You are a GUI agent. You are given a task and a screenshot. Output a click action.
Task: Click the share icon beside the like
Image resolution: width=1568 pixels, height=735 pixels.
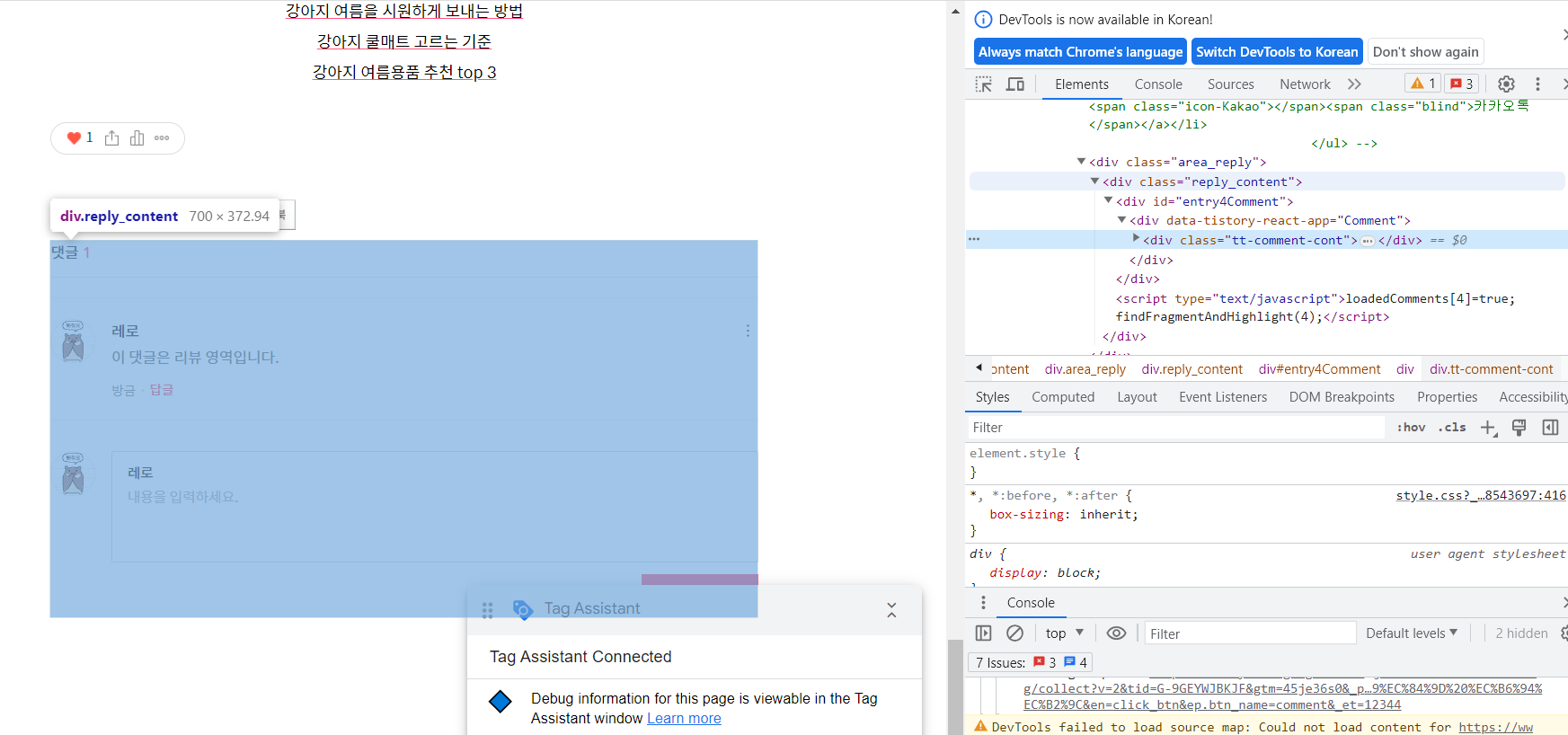tap(111, 138)
